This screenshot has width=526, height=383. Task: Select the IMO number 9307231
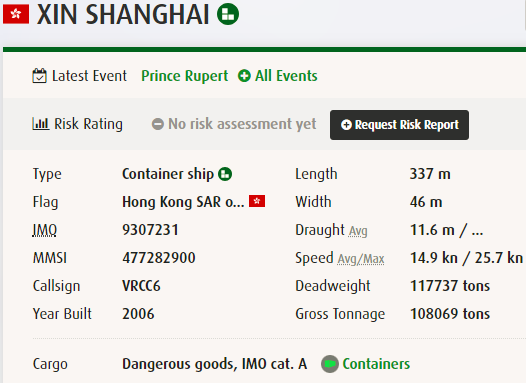tap(150, 230)
